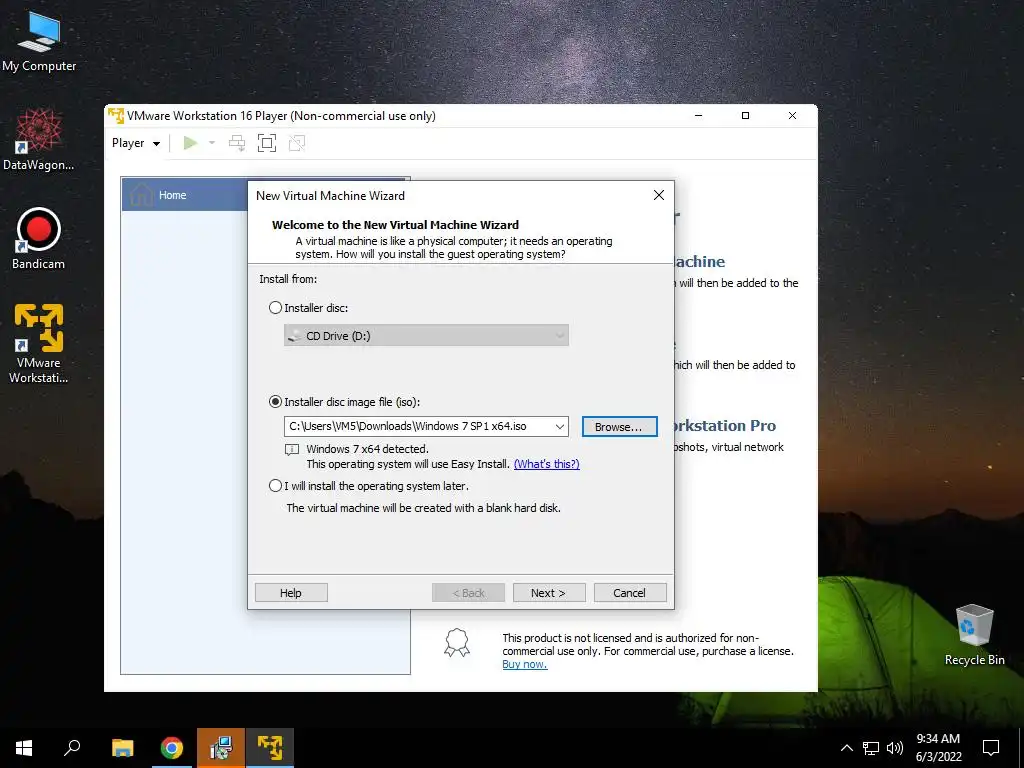1024x768 pixels.
Task: Click the taskbar clock showing 9:34 AM
Action: [938, 748]
